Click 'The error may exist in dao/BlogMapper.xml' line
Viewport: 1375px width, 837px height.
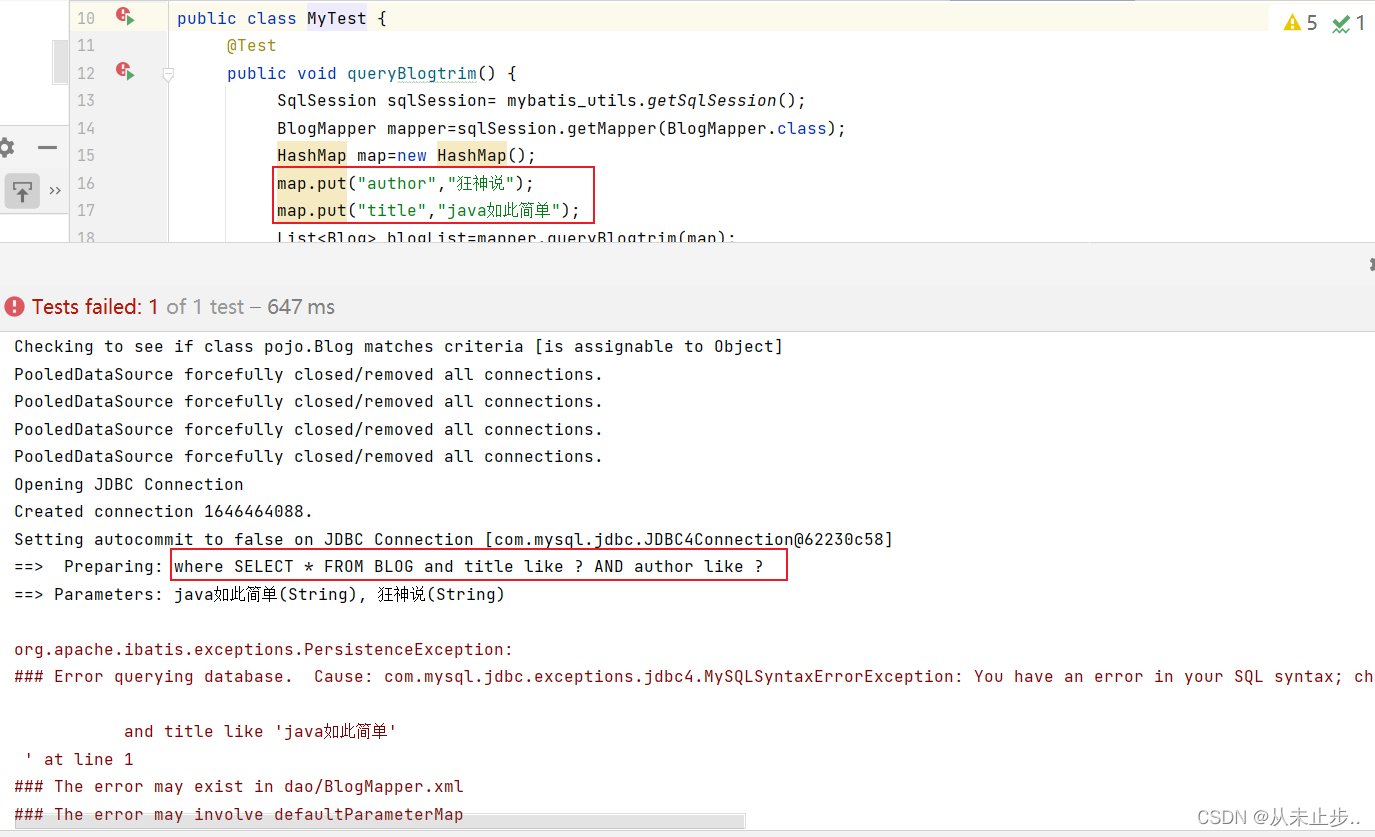coord(239,786)
